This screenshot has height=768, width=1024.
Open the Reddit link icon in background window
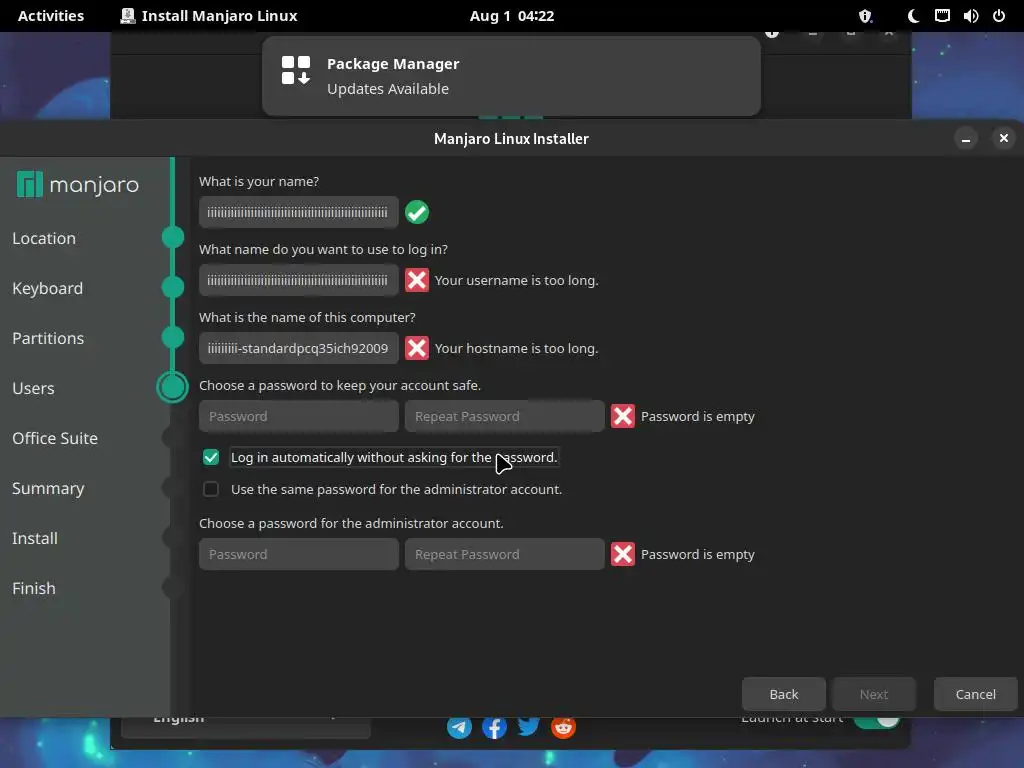[563, 727]
